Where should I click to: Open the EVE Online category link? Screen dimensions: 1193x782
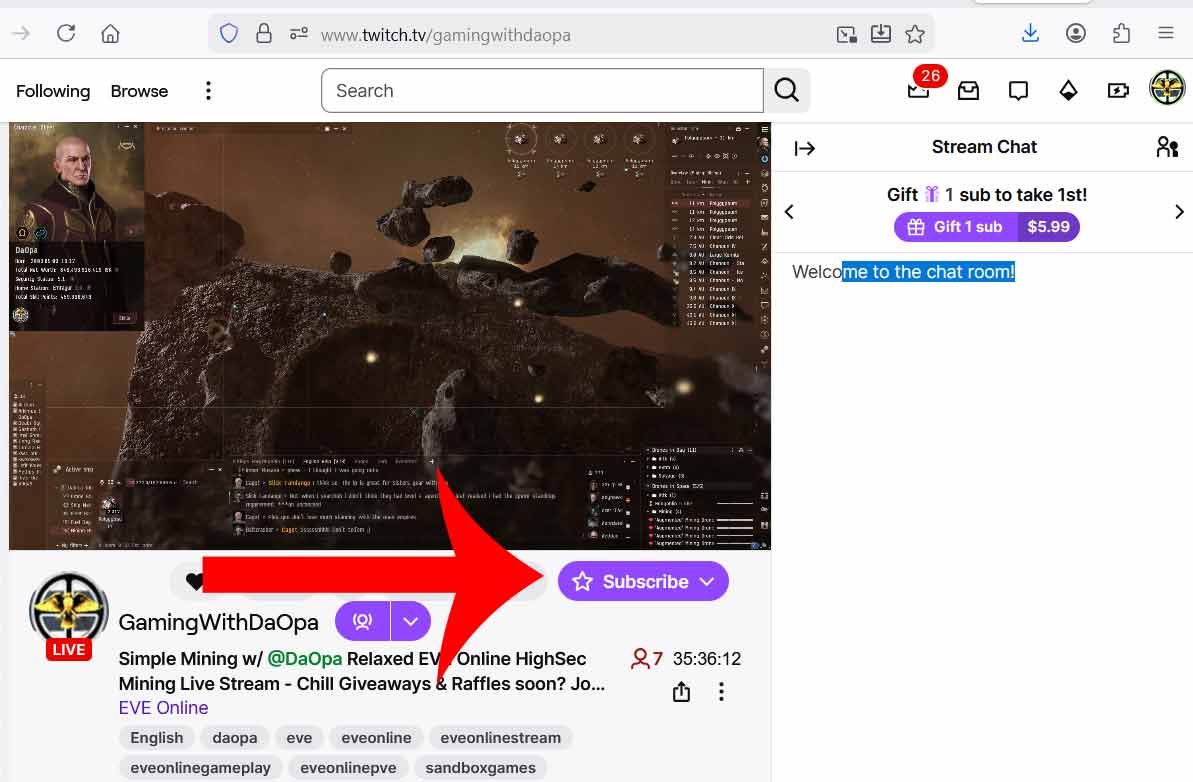click(x=164, y=708)
